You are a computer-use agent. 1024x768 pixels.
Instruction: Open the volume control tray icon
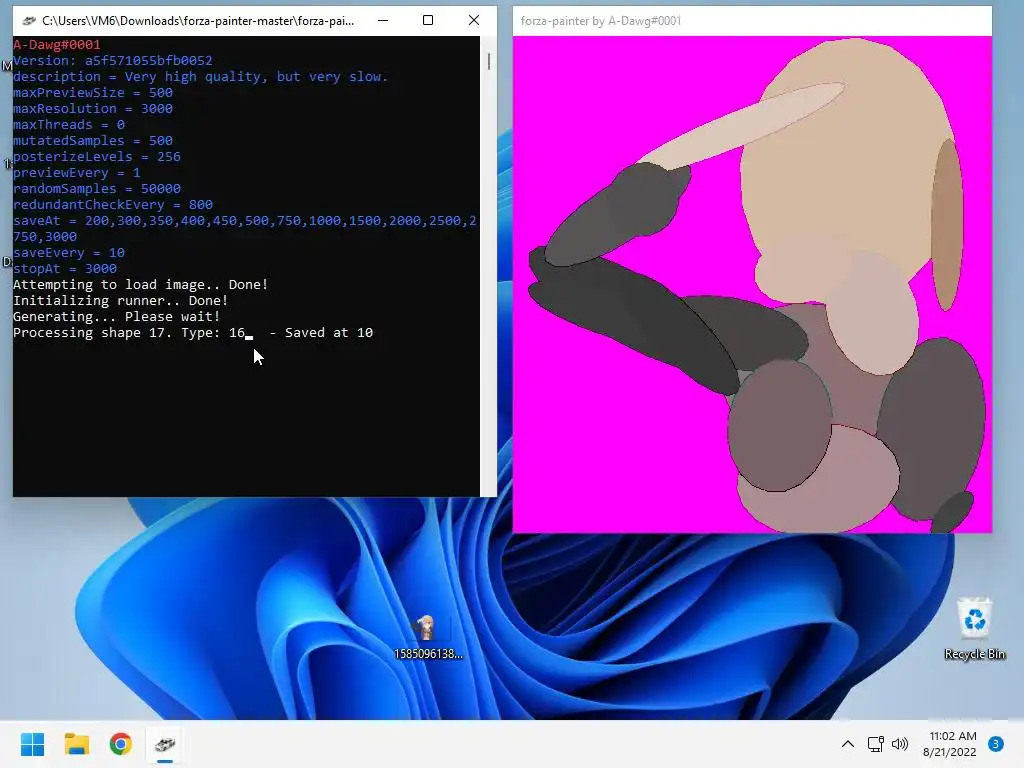(900, 744)
